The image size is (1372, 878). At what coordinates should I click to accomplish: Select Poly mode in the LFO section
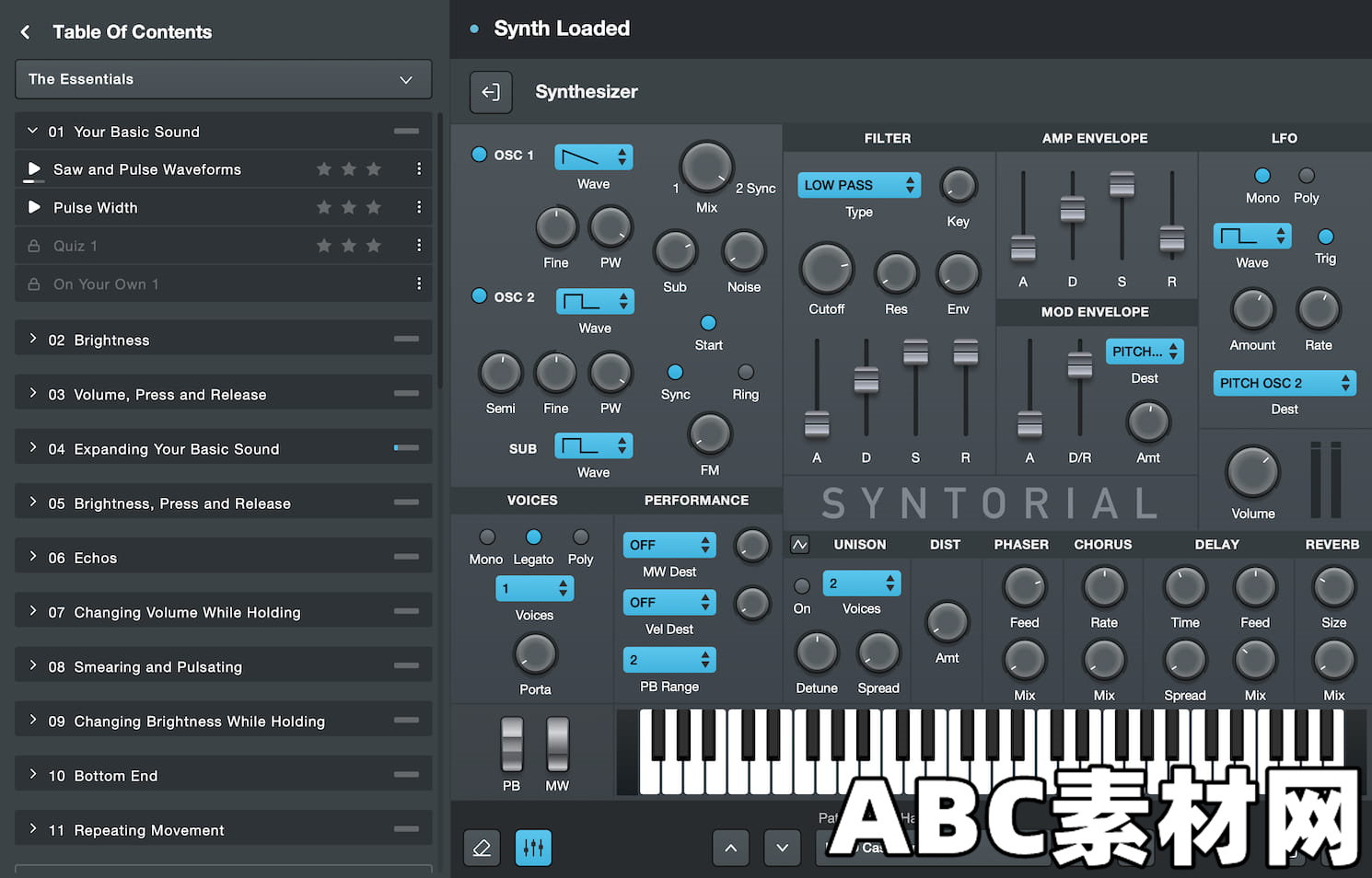click(x=1306, y=175)
